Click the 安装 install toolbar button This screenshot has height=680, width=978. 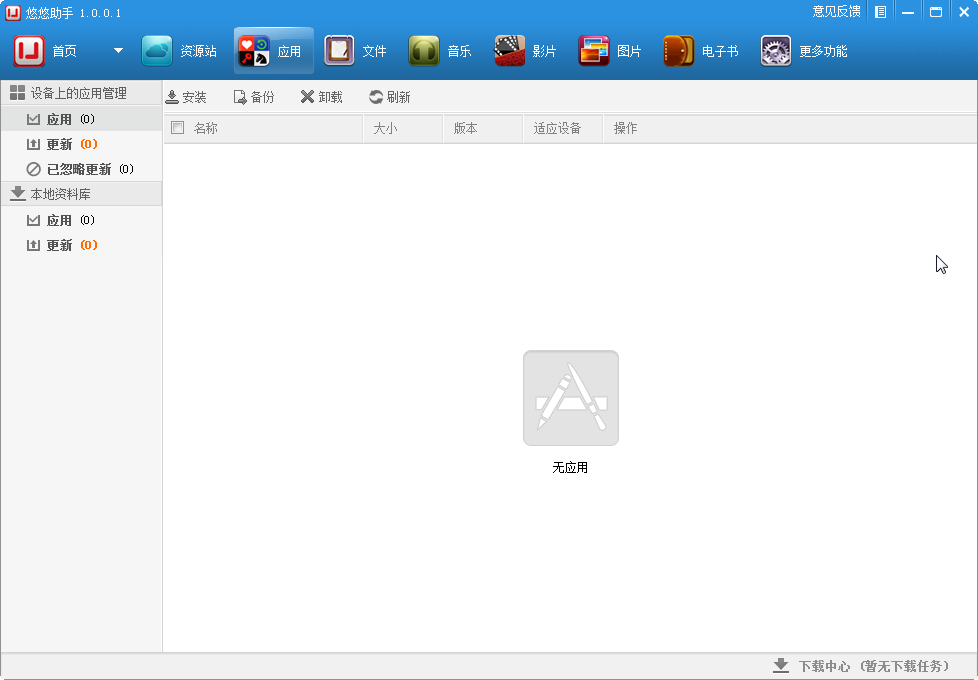(x=187, y=96)
